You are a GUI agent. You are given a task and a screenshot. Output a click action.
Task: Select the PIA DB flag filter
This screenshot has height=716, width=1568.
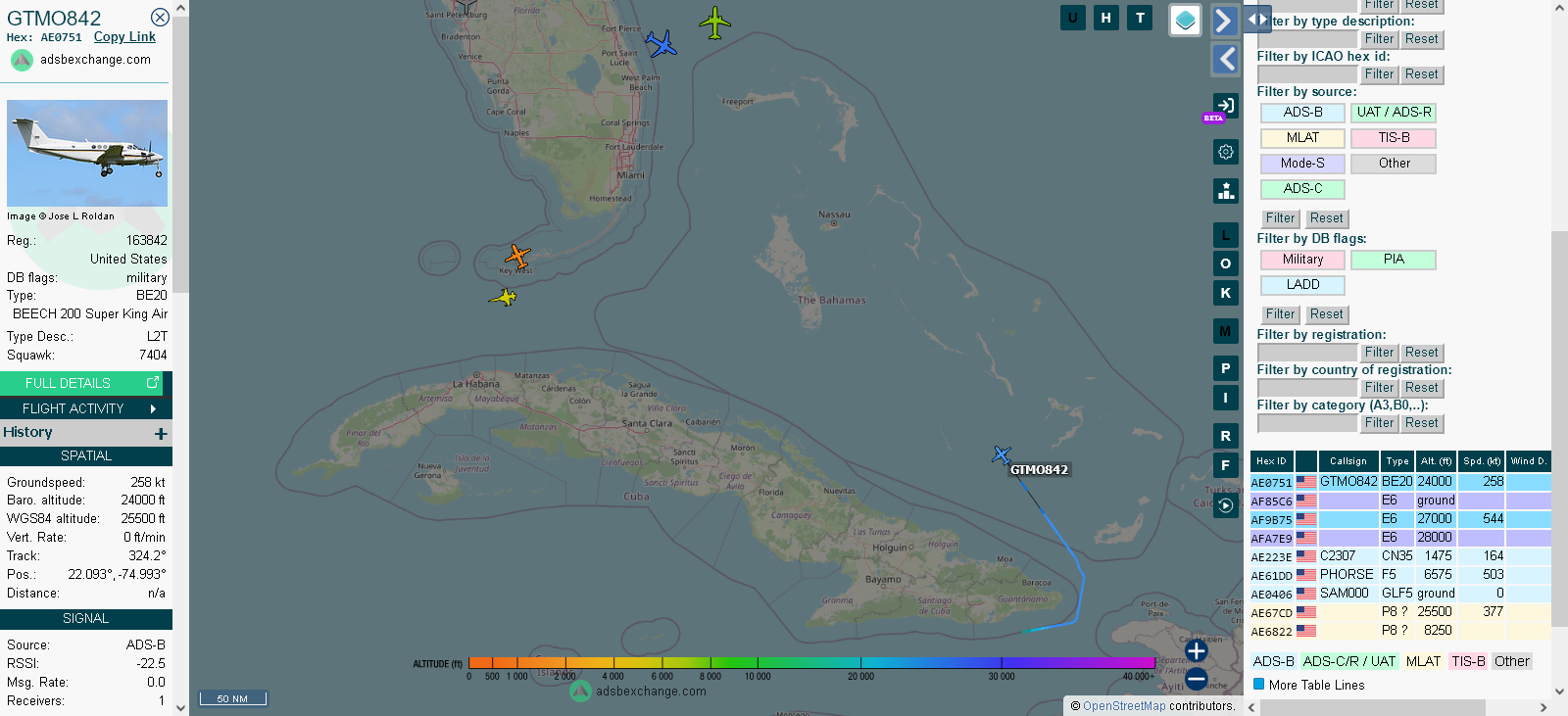click(x=1394, y=260)
